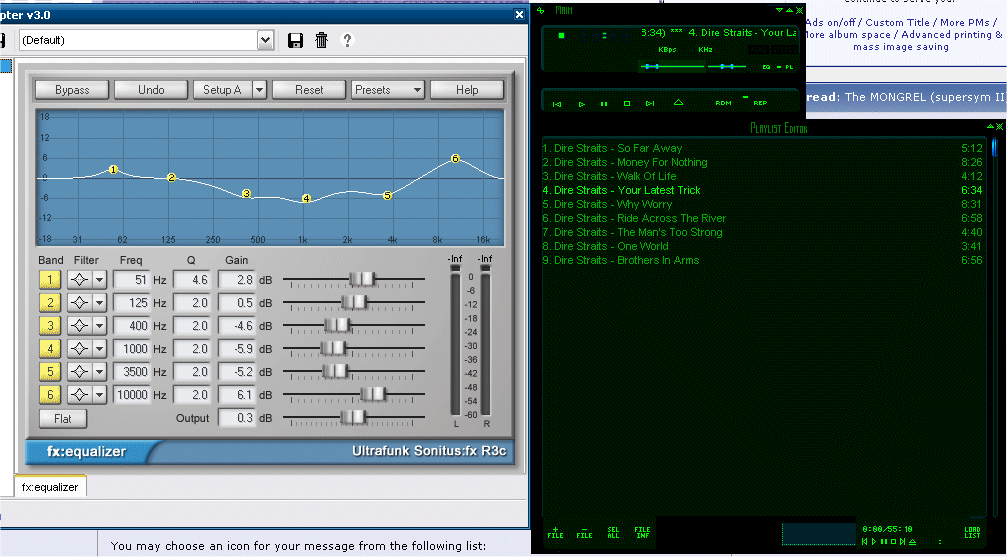
Task: Click LOAD LIST in Playlist Editor
Action: pos(972,533)
